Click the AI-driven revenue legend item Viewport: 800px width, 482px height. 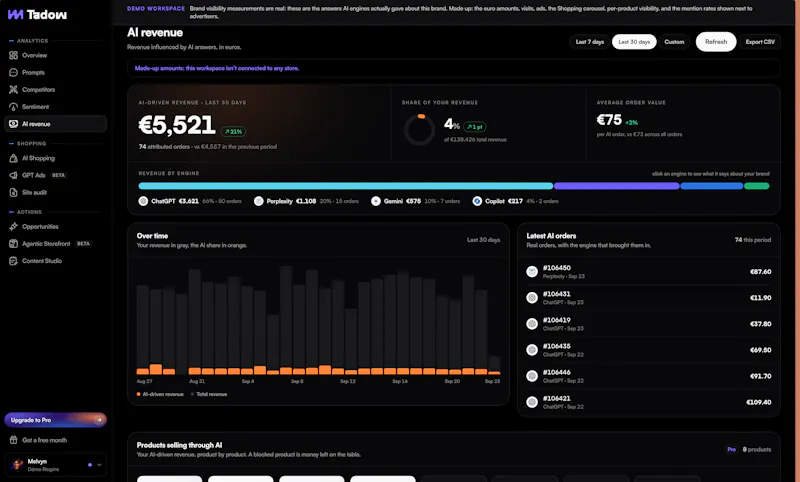pyautogui.click(x=160, y=394)
